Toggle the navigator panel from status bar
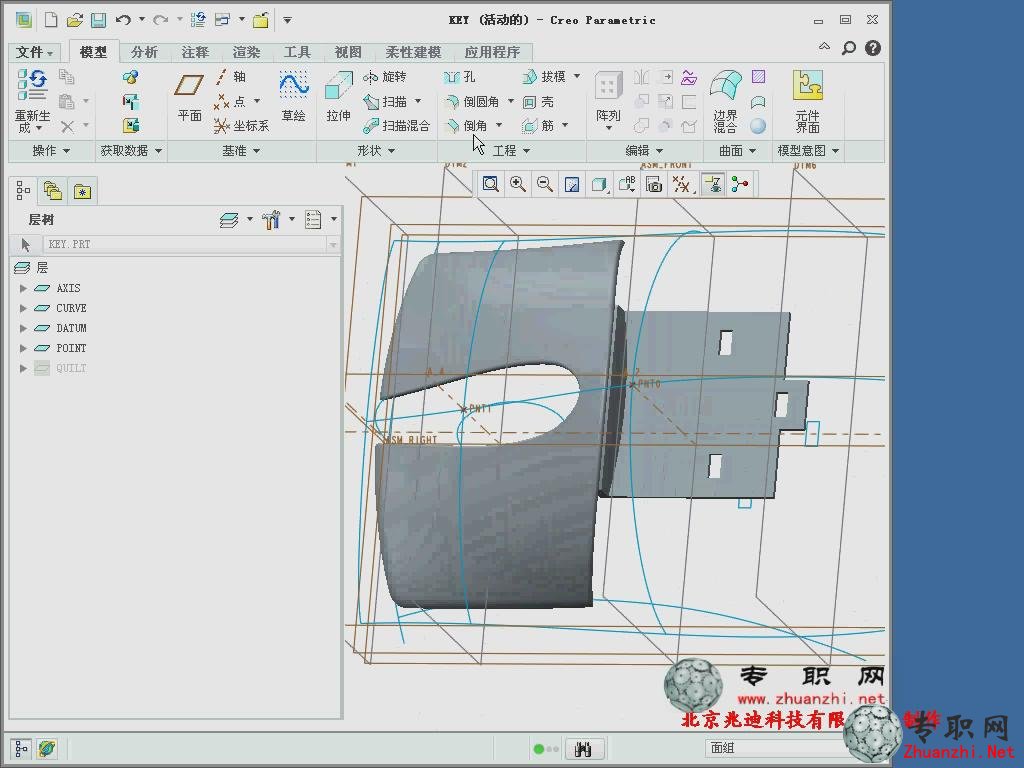The width and height of the screenshot is (1024, 768). [21, 748]
